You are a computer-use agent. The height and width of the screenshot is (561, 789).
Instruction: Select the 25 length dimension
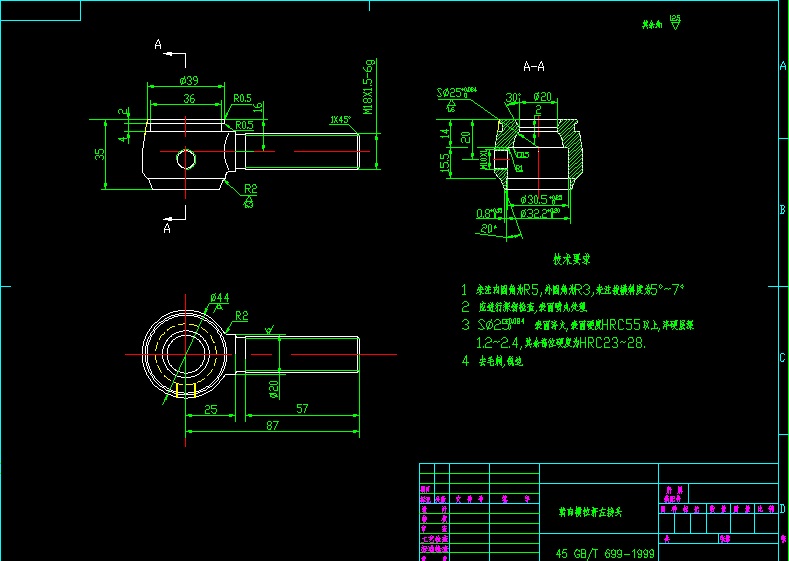click(x=210, y=410)
